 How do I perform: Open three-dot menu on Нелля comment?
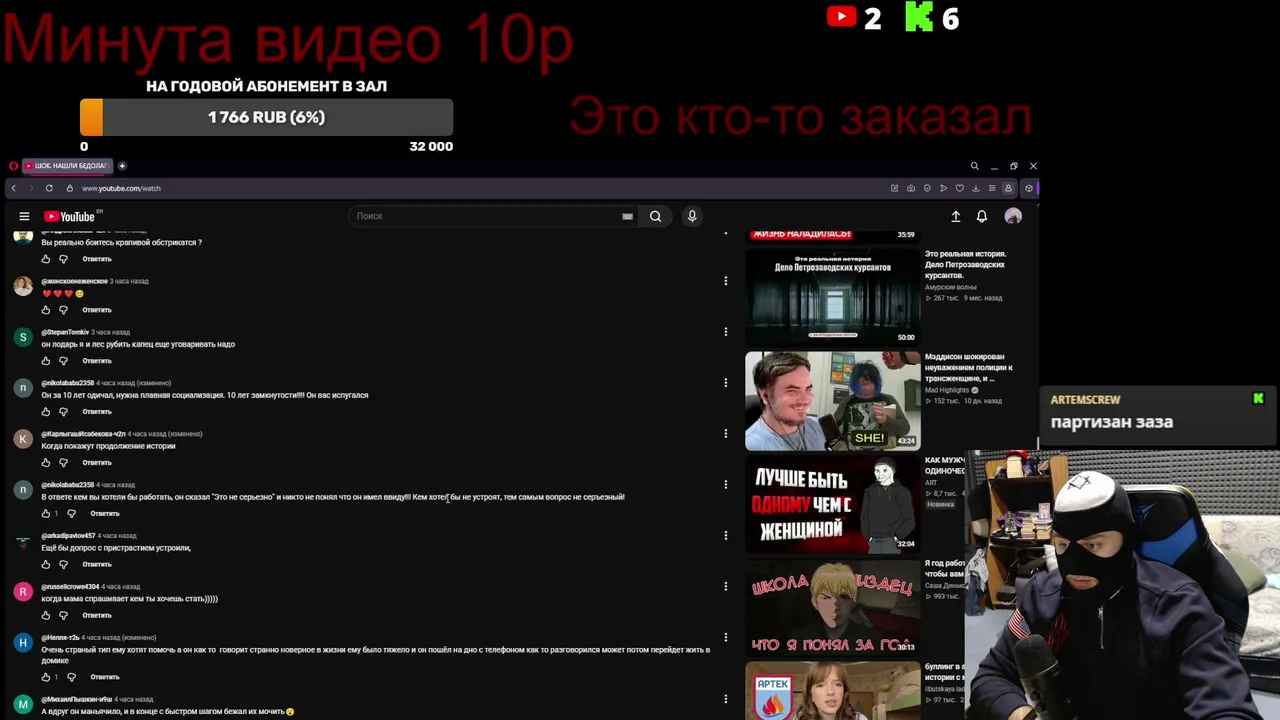[x=725, y=638]
